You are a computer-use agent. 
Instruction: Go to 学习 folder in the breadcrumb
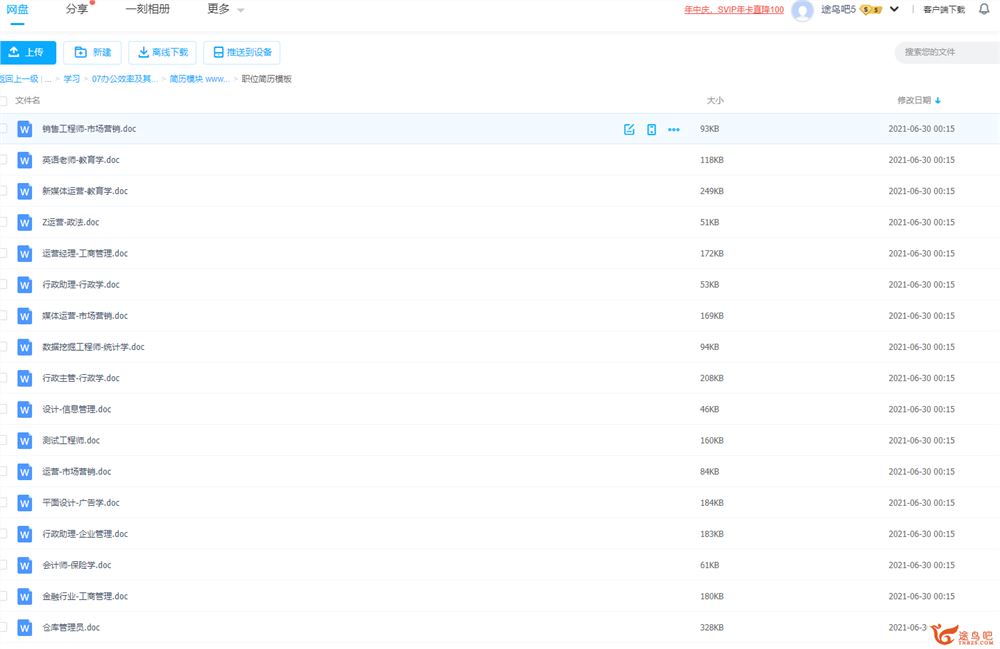tap(72, 78)
